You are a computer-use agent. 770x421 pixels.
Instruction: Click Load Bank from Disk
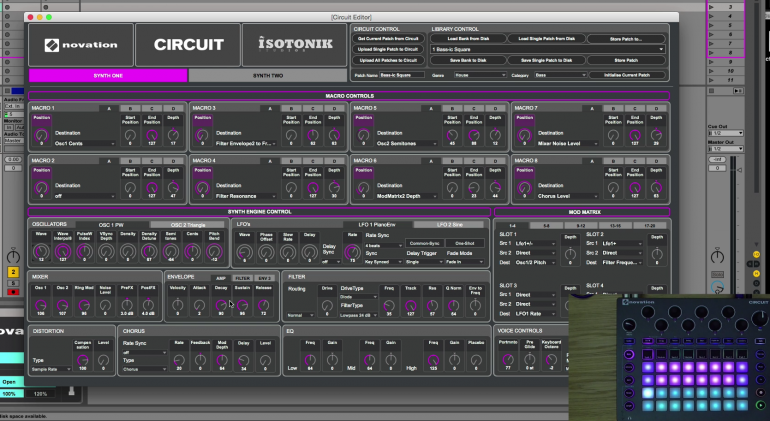click(468, 38)
